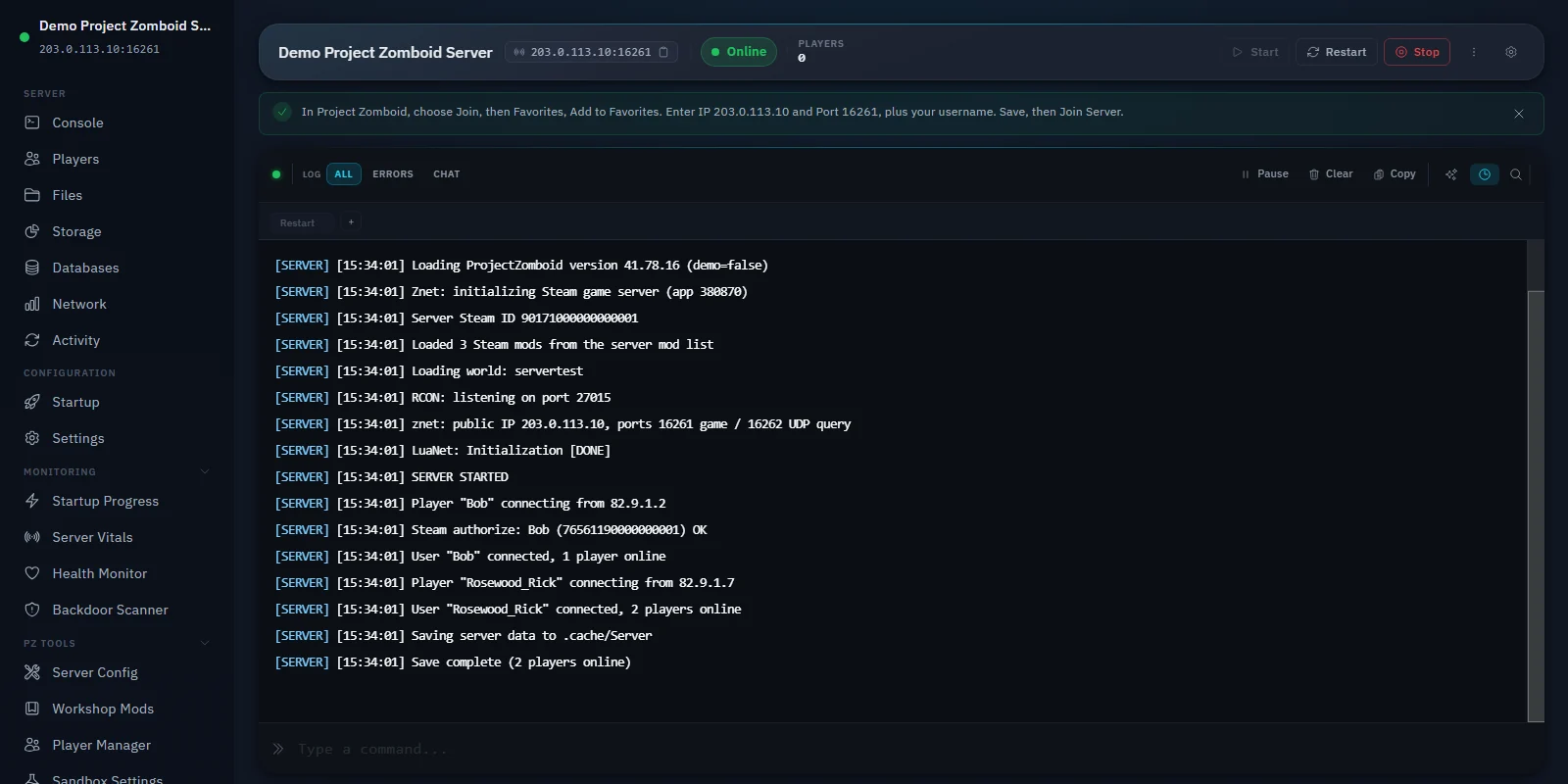The width and height of the screenshot is (1568, 784).
Task: Copy server address with clipboard icon
Action: (663, 52)
